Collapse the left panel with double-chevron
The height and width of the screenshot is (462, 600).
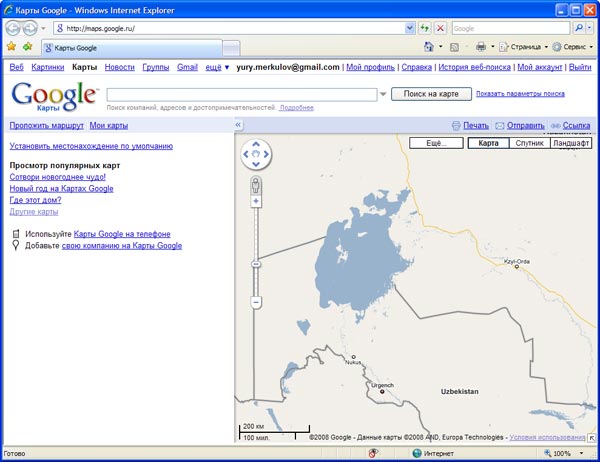point(238,125)
